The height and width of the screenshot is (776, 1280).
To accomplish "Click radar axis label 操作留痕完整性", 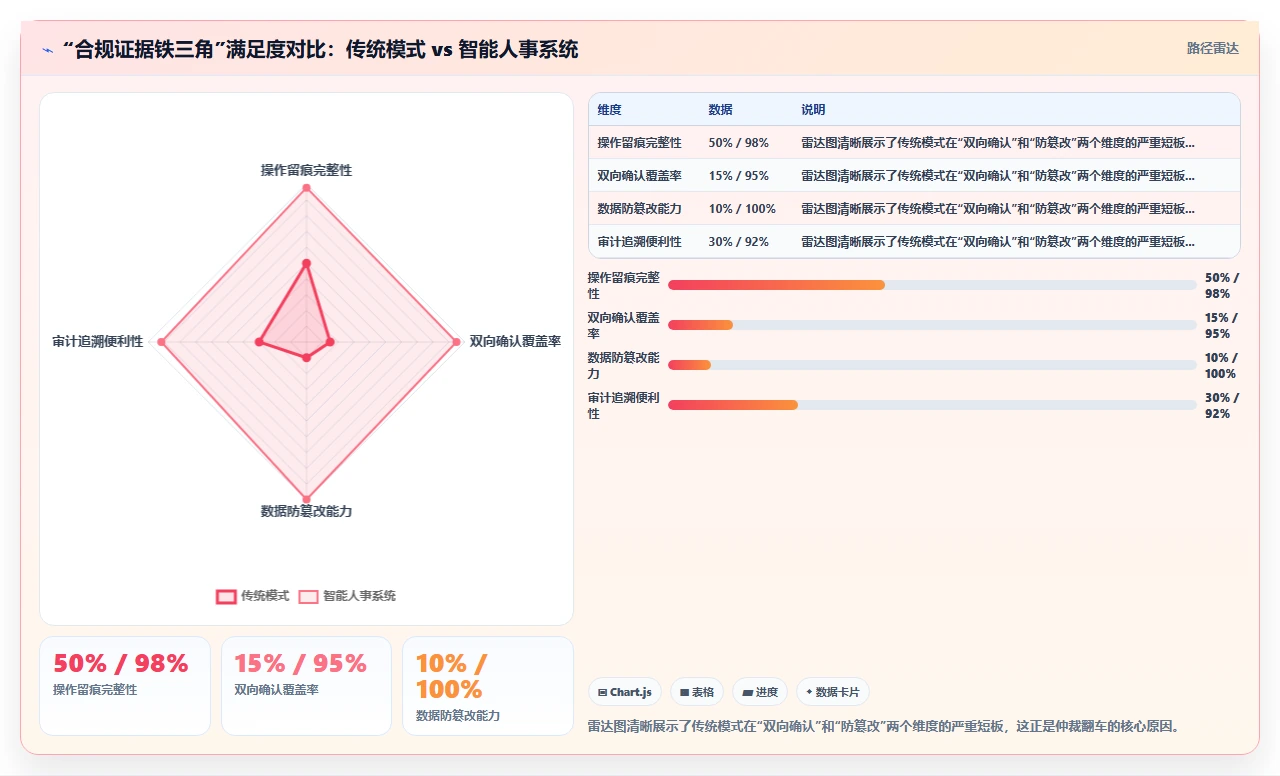I will [306, 170].
